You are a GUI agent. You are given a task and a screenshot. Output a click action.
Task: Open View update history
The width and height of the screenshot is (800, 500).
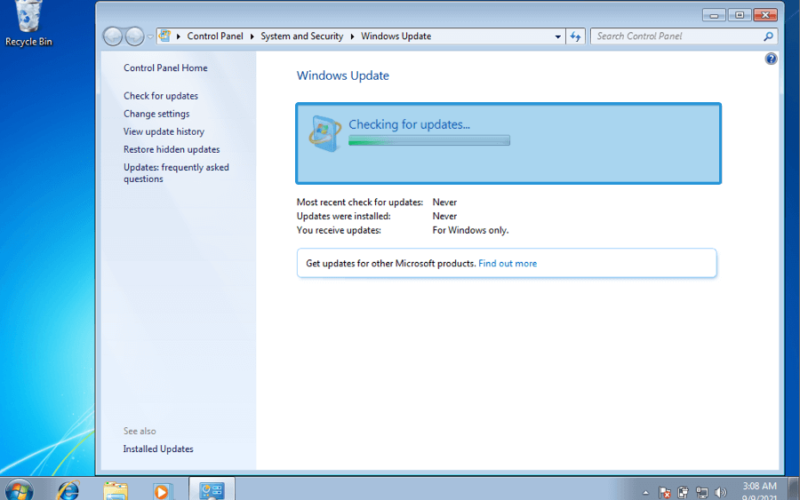(x=164, y=132)
